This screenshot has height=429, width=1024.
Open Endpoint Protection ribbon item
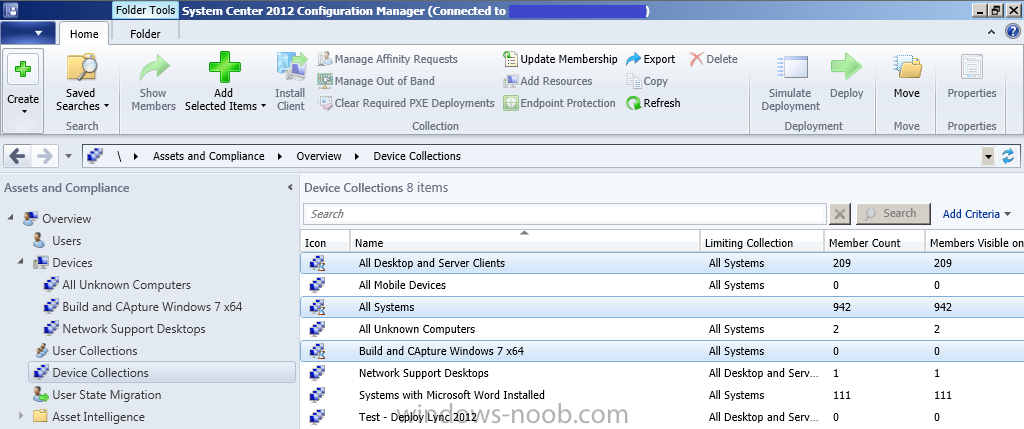click(x=560, y=103)
